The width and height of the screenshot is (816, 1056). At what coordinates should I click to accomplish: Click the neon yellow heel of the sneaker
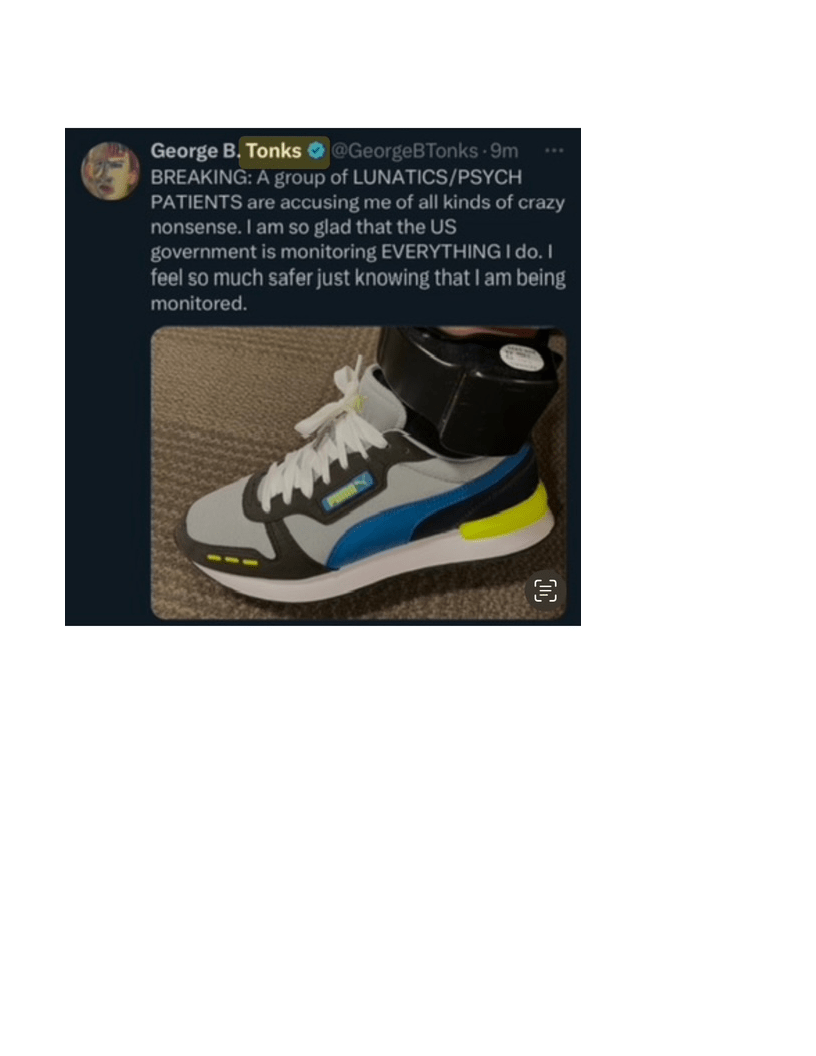(504, 513)
